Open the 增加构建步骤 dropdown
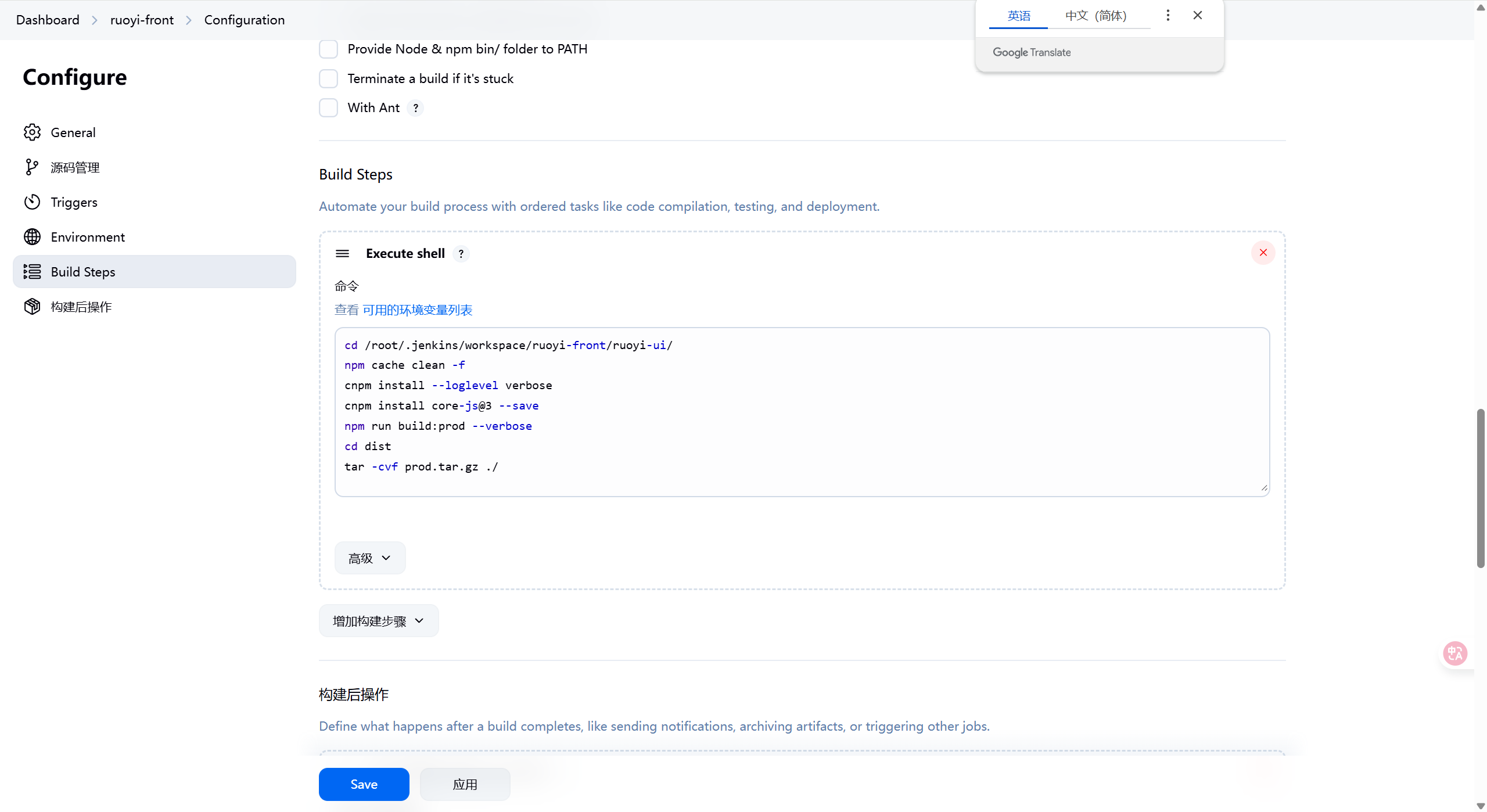This screenshot has width=1487, height=812. pos(378,621)
